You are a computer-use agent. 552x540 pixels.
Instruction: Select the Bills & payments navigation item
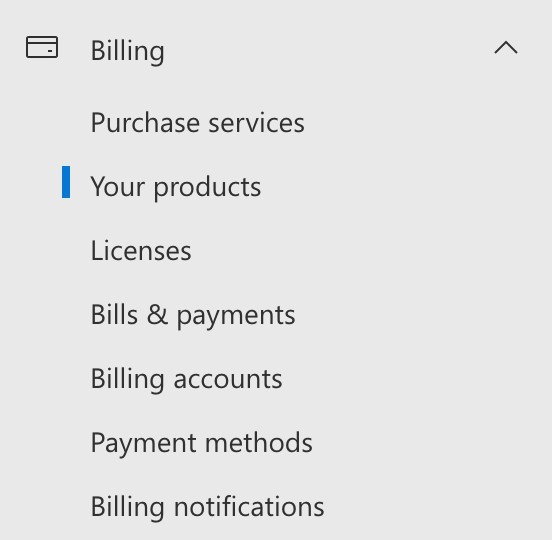193,315
